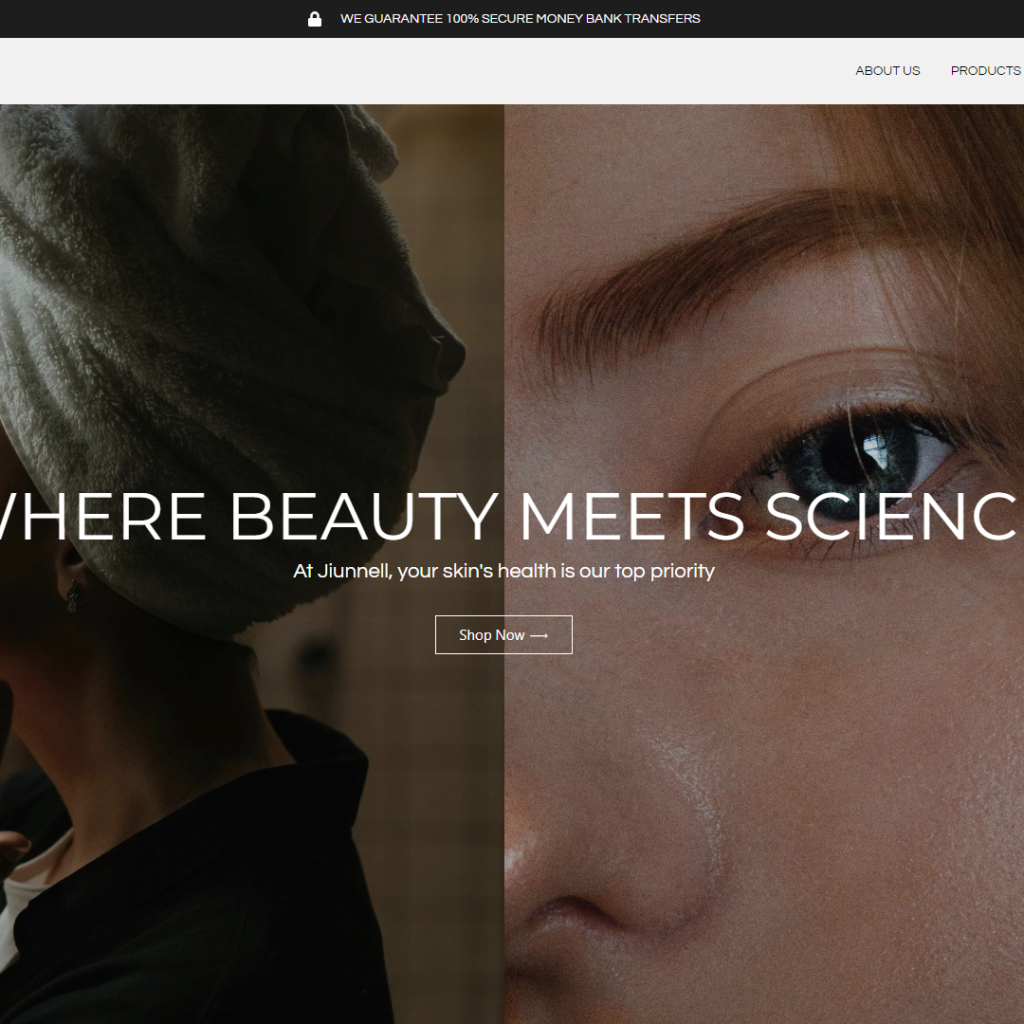
Task: Open the Products menu item
Action: [x=987, y=71]
